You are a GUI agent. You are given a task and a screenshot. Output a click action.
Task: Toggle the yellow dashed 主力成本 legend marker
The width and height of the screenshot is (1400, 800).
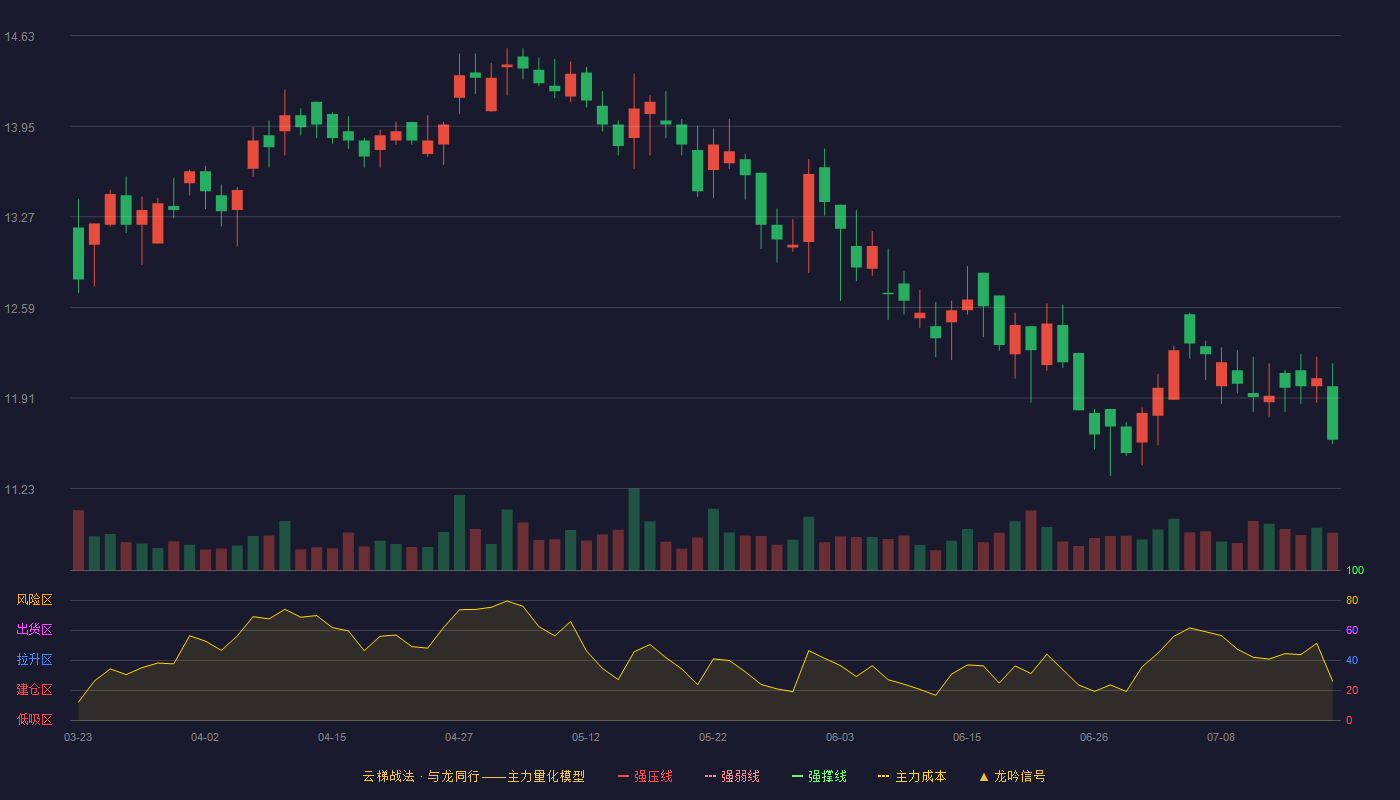point(884,776)
